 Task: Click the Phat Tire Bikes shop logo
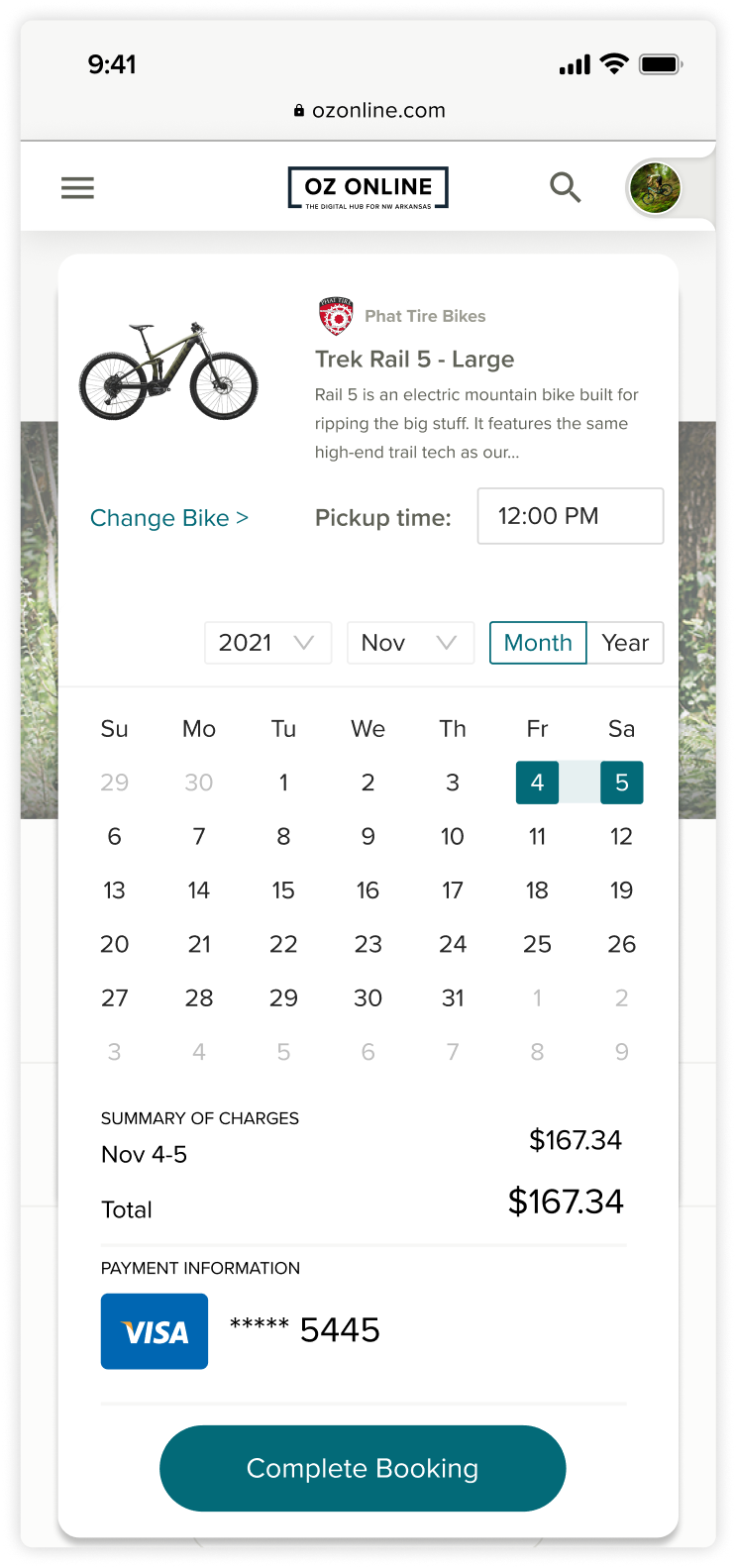[336, 316]
